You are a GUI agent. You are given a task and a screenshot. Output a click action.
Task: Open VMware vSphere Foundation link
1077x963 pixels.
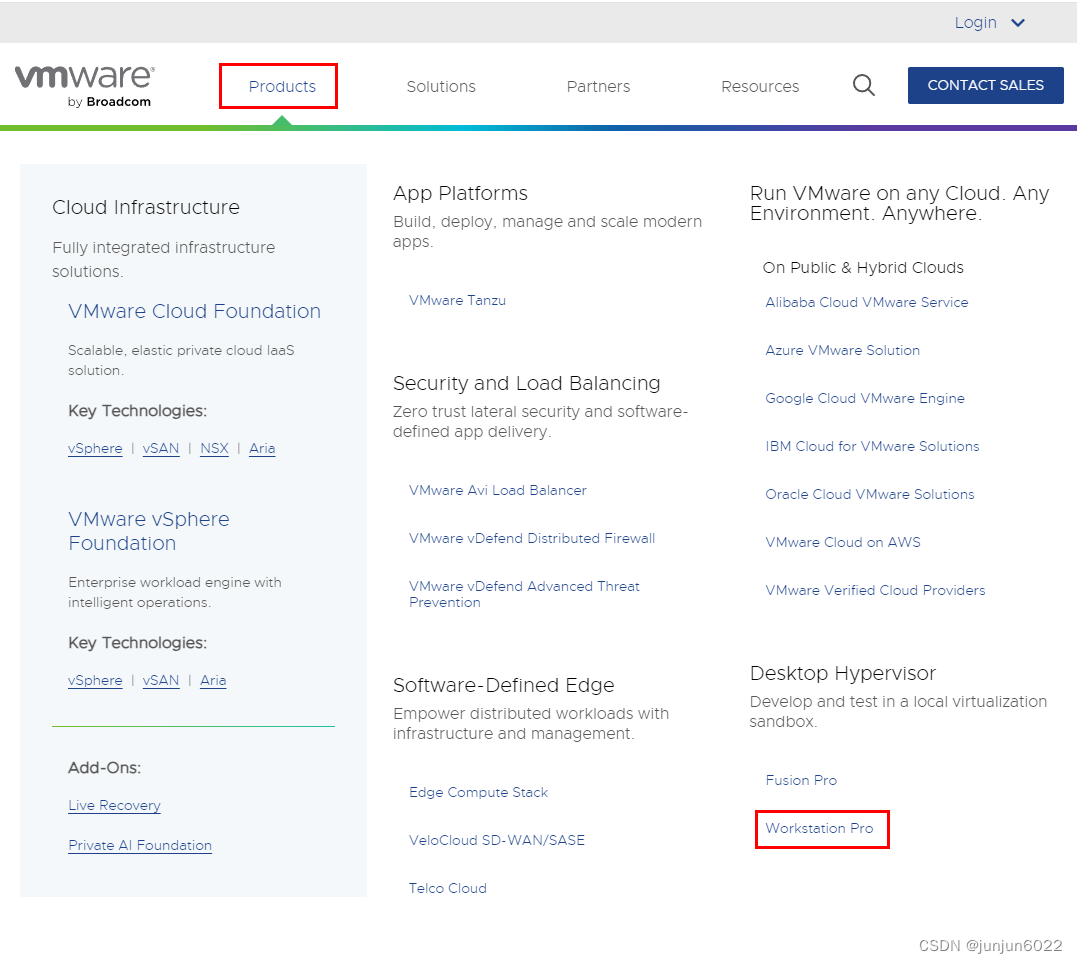coord(149,531)
